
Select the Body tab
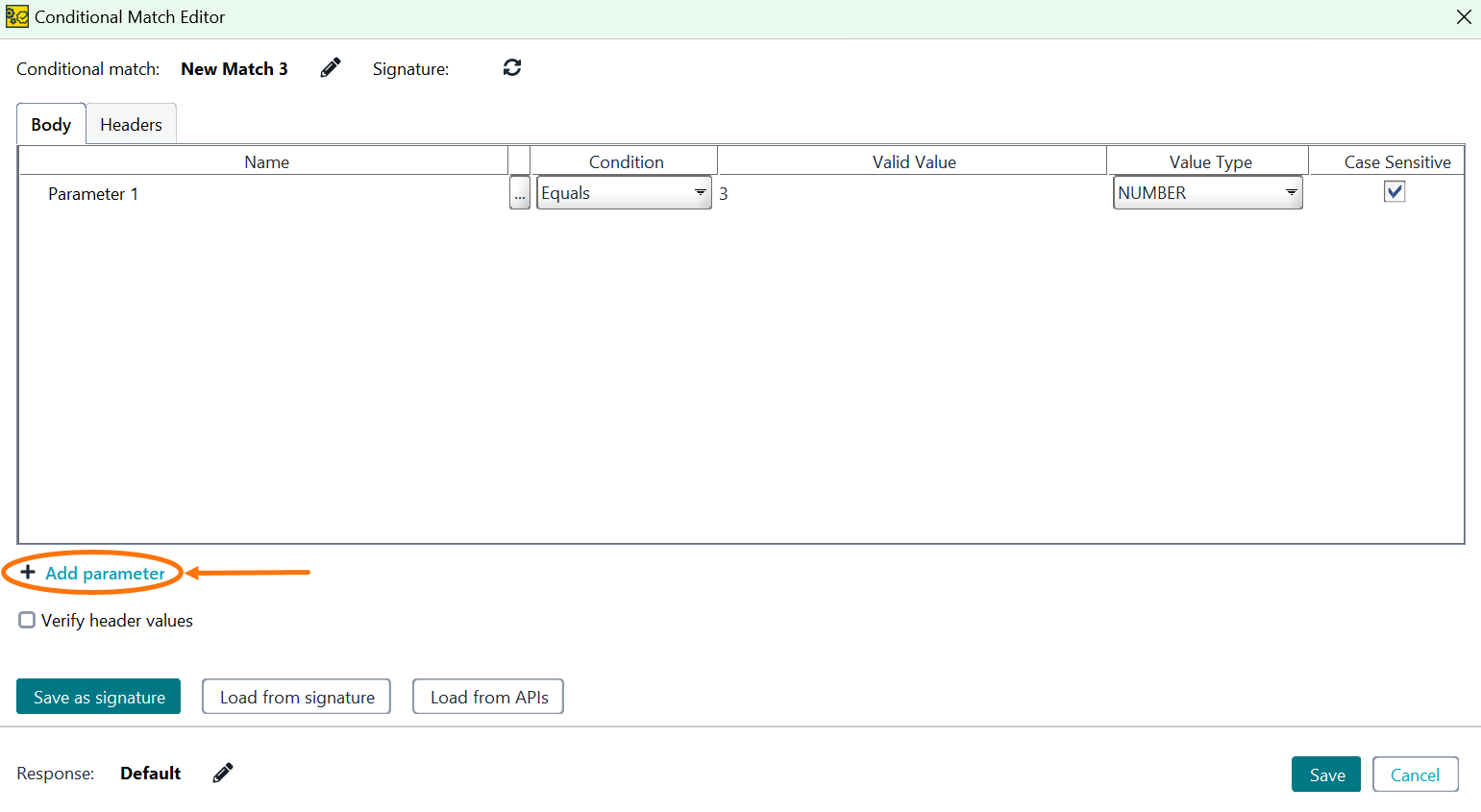pyautogui.click(x=50, y=124)
